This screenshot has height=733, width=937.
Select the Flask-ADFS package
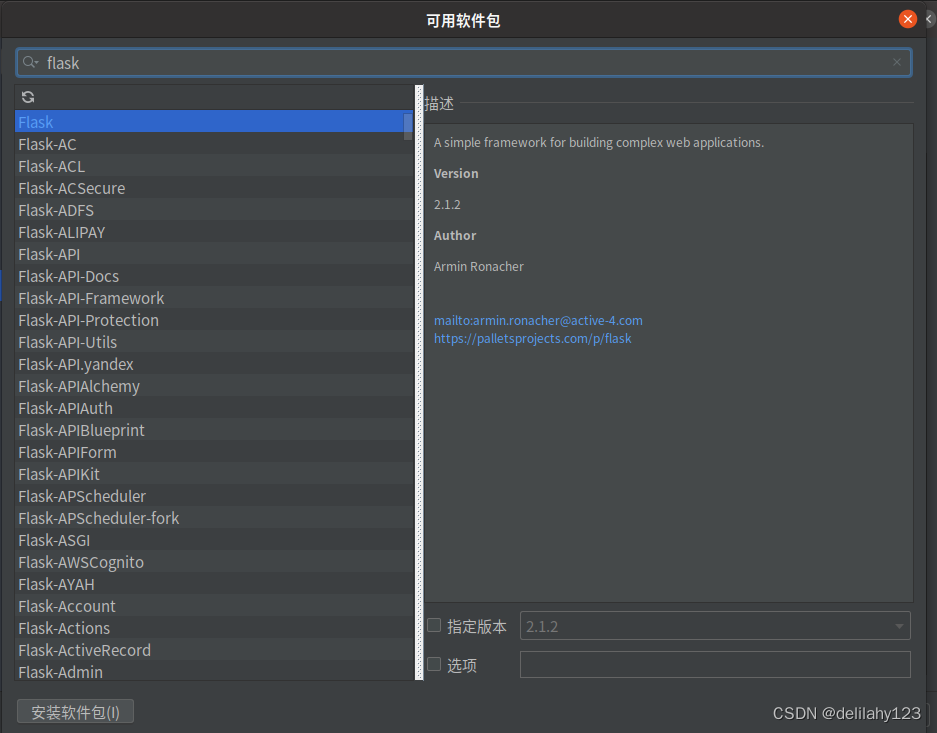[214, 210]
